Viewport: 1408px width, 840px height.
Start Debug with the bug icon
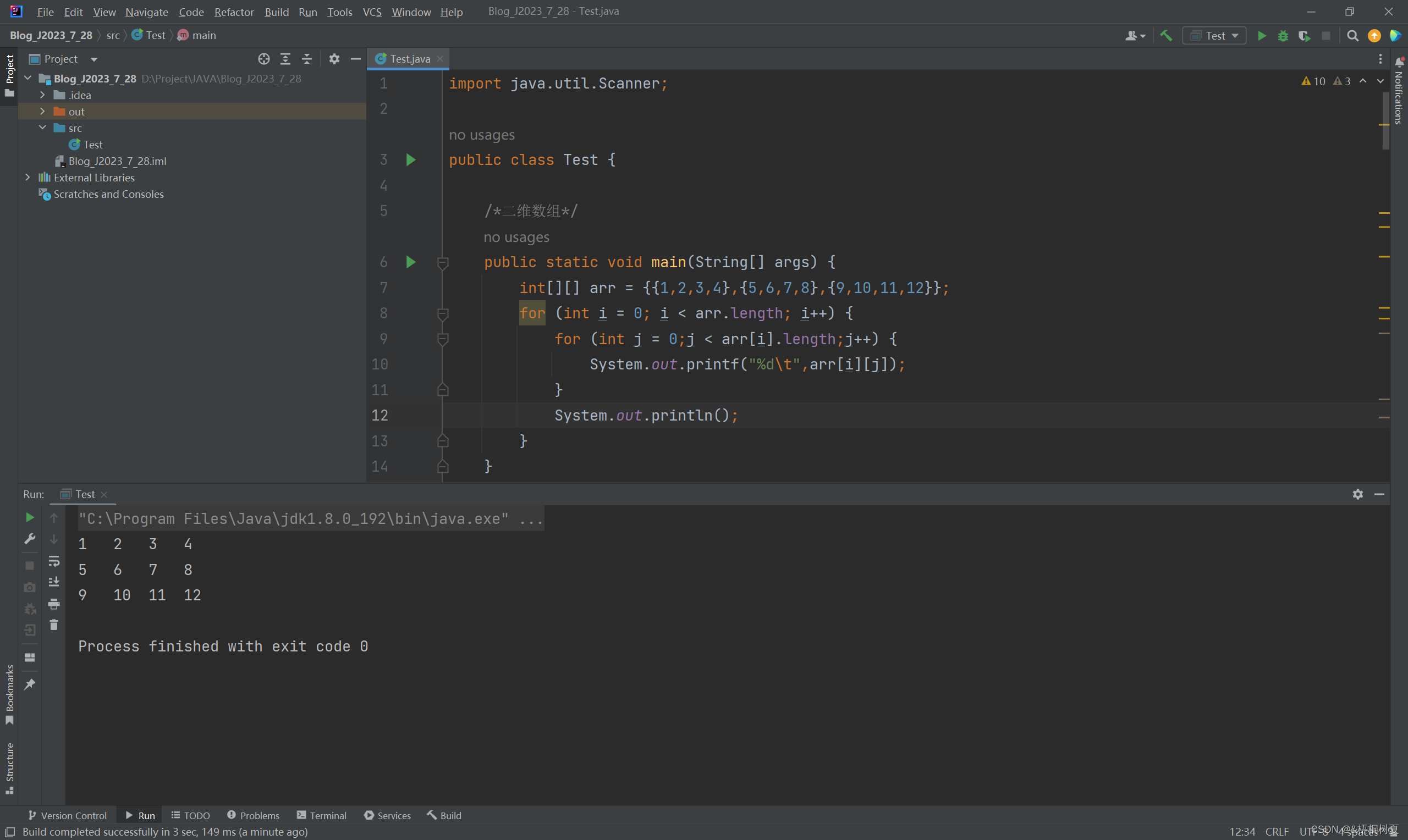[x=1283, y=36]
